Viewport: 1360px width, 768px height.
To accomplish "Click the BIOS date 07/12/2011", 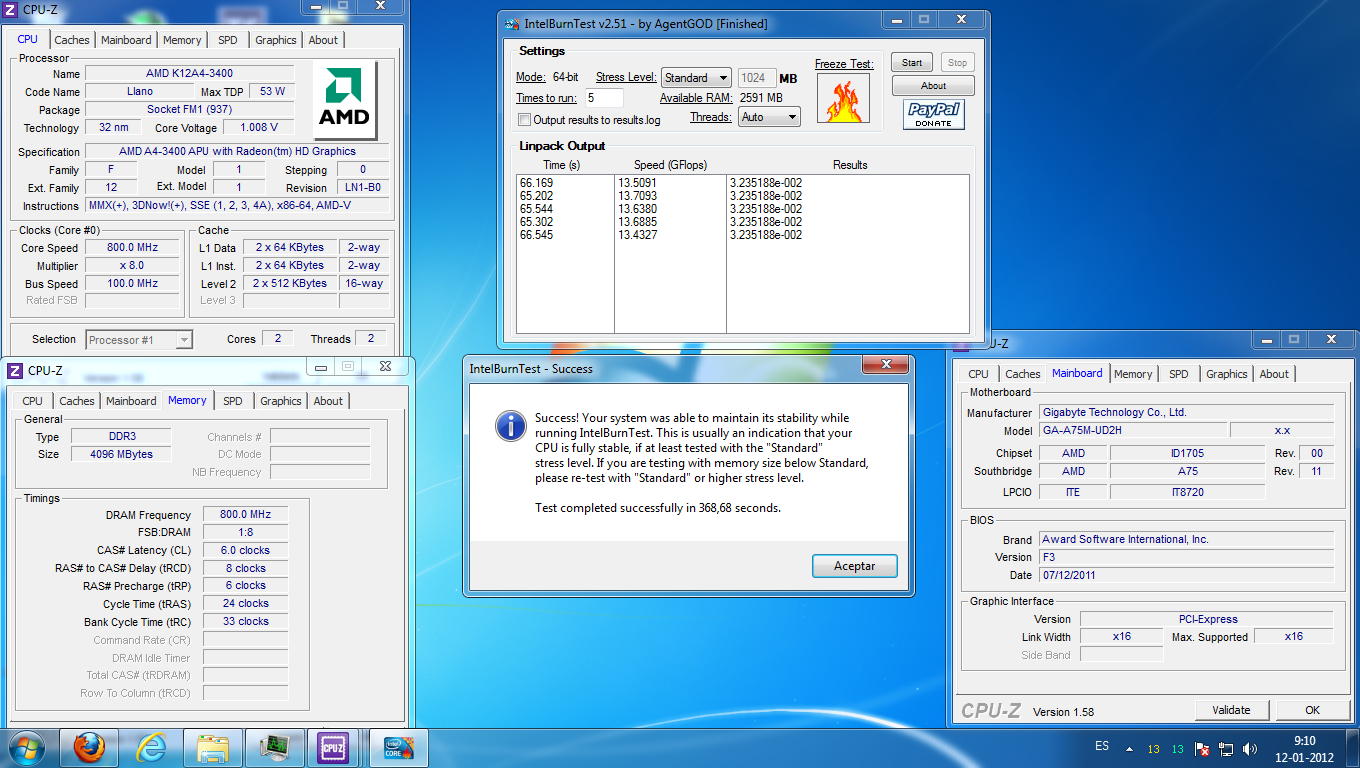I will click(1186, 575).
